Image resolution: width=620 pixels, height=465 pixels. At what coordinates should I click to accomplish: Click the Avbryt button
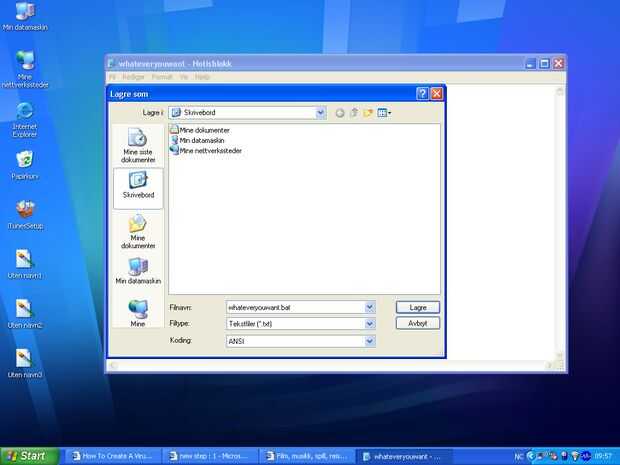(x=418, y=323)
